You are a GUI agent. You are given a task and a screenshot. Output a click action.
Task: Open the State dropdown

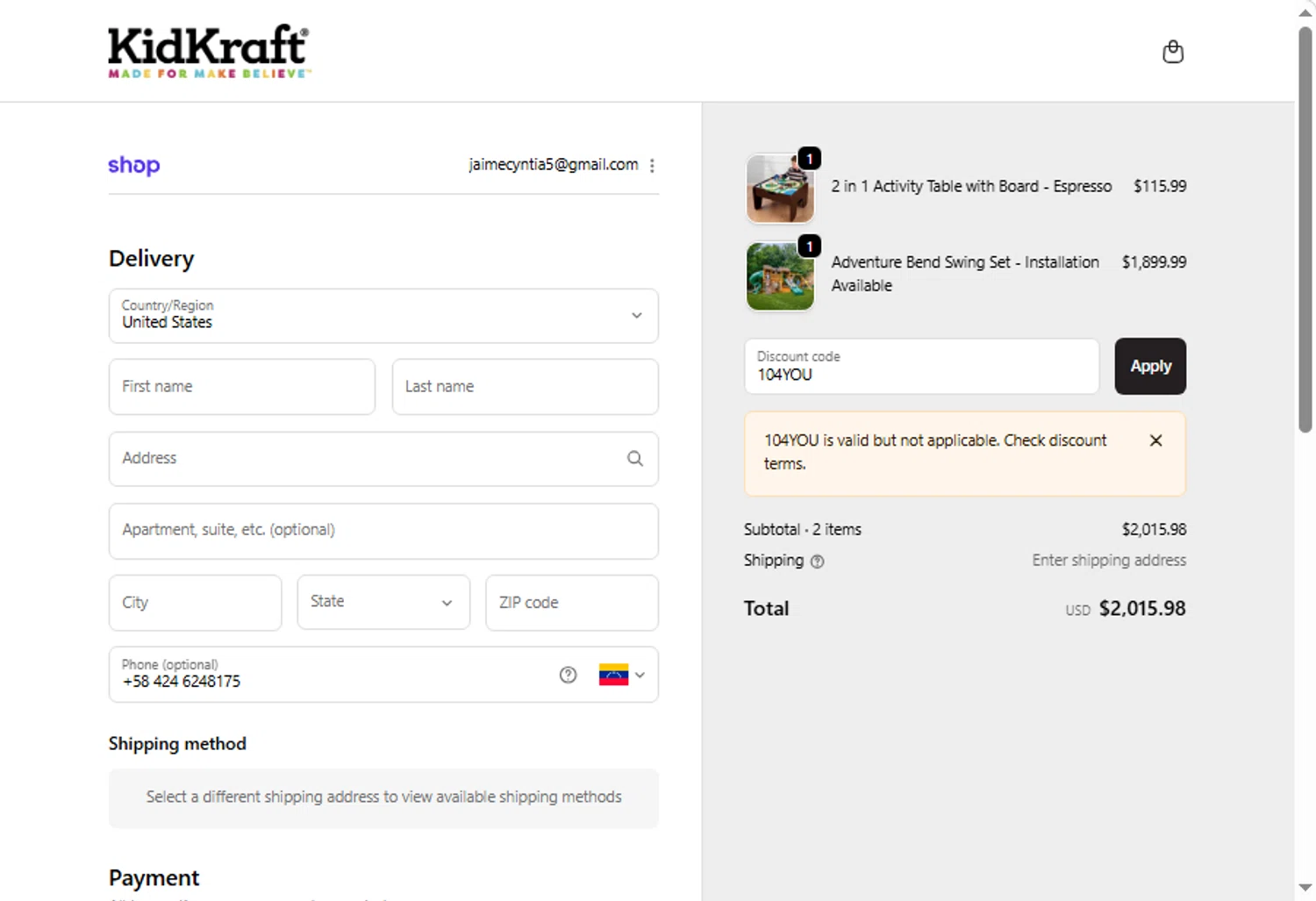pyautogui.click(x=383, y=602)
